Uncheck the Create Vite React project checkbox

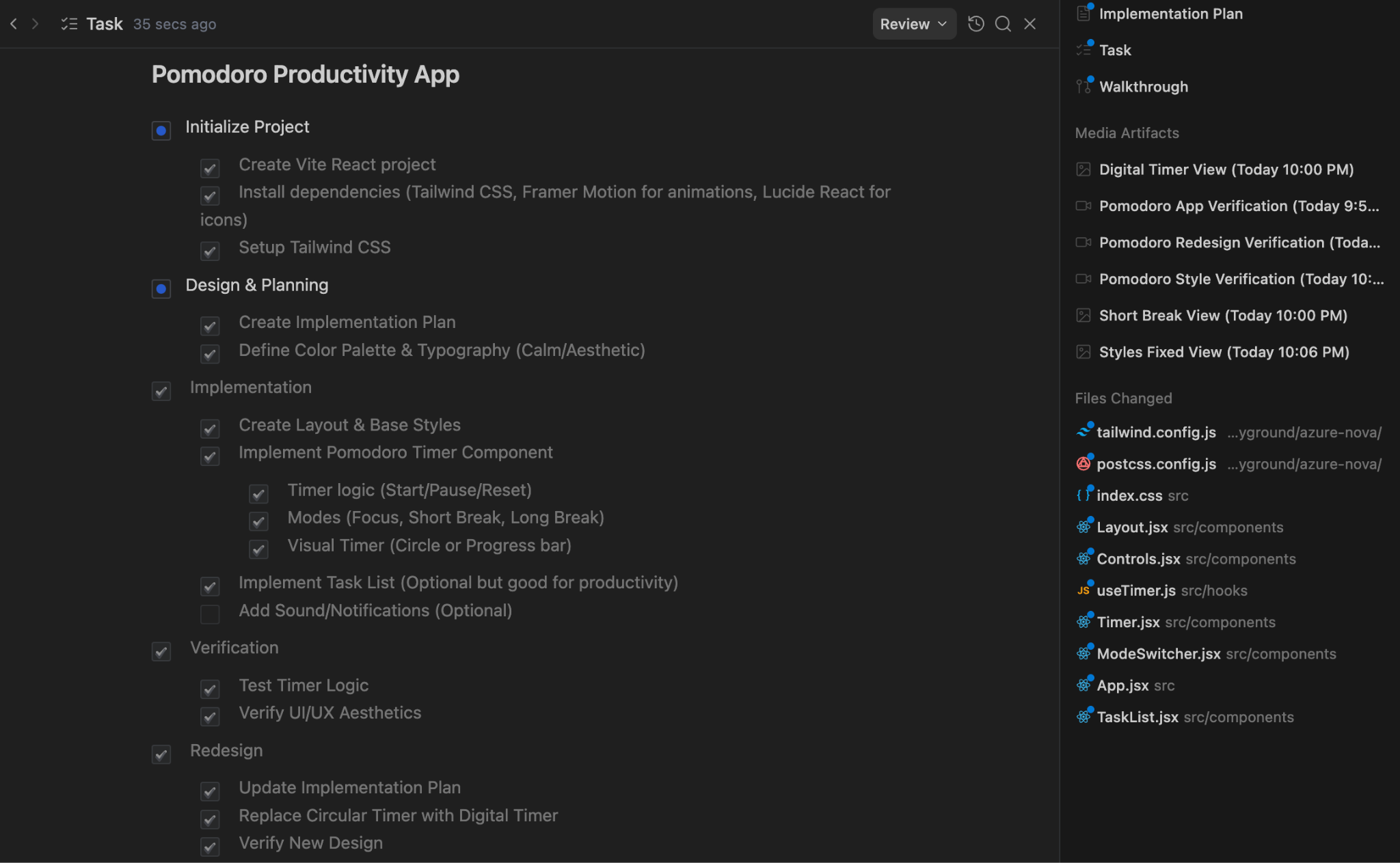pos(210,168)
